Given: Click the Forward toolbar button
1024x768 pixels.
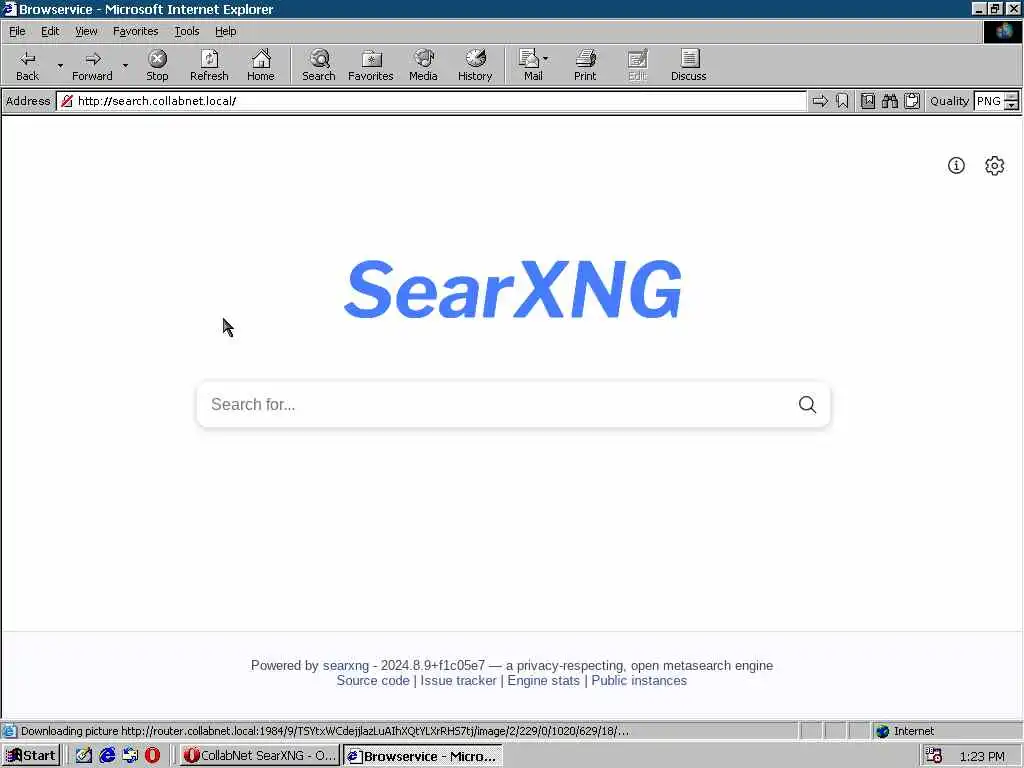Looking at the screenshot, I should (x=92, y=65).
